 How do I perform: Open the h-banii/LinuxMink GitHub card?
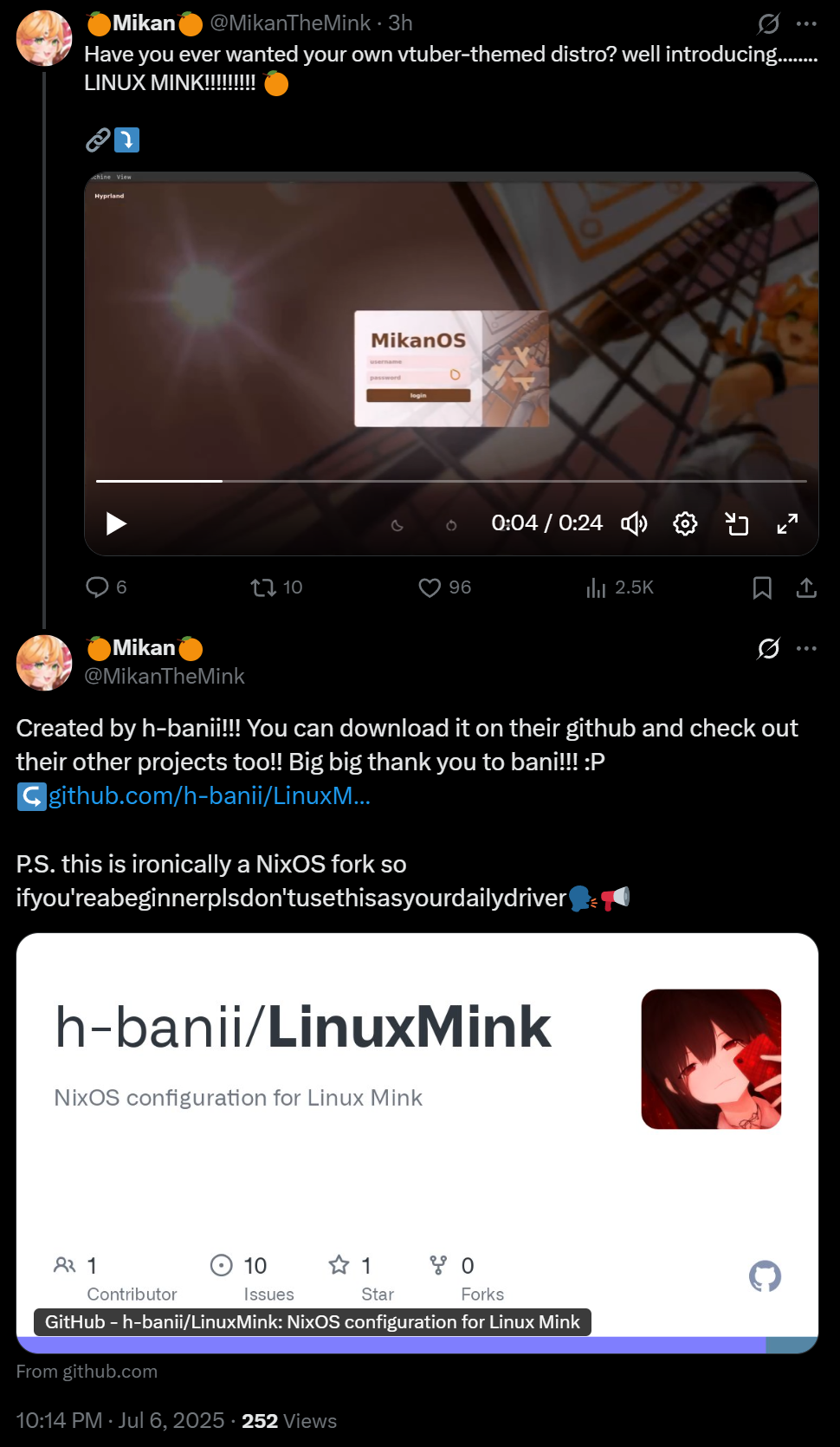[x=417, y=1143]
